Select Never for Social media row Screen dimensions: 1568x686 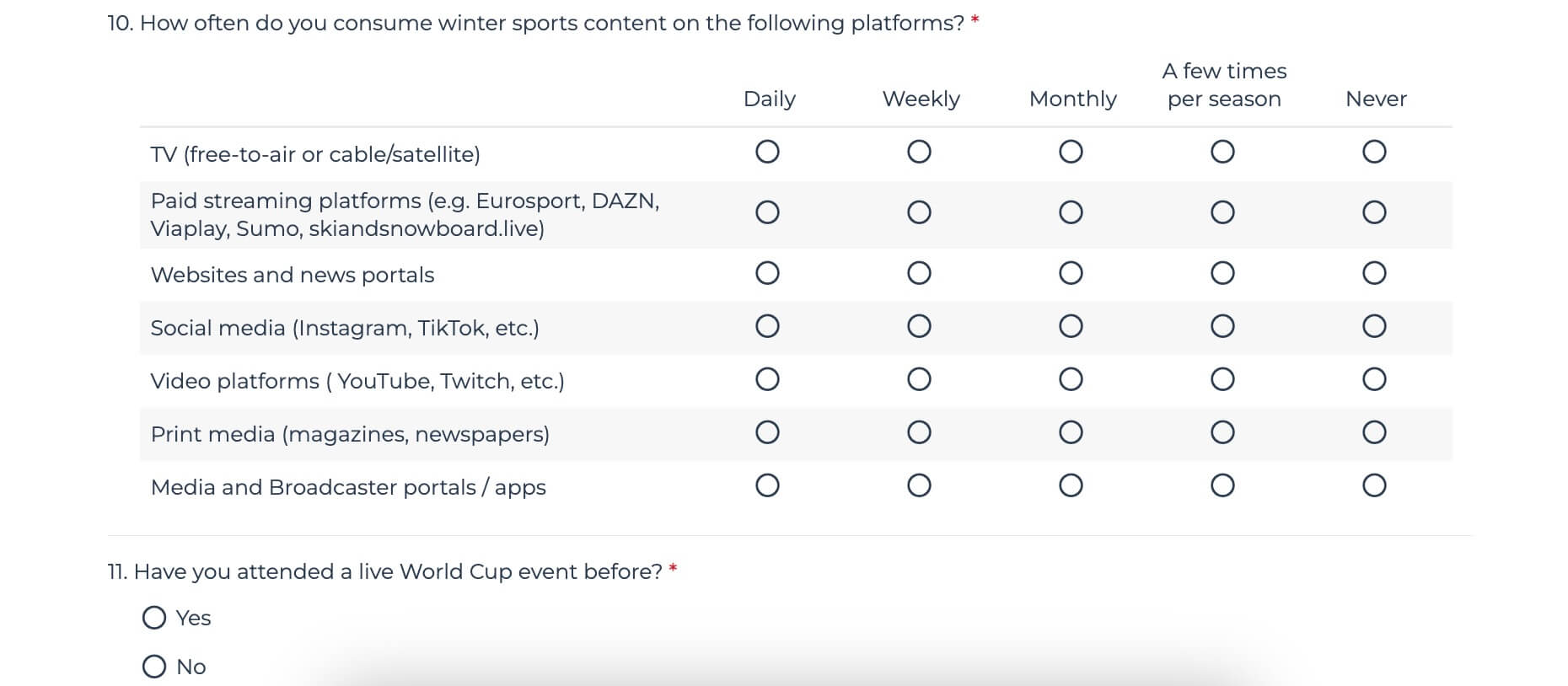coord(1374,326)
